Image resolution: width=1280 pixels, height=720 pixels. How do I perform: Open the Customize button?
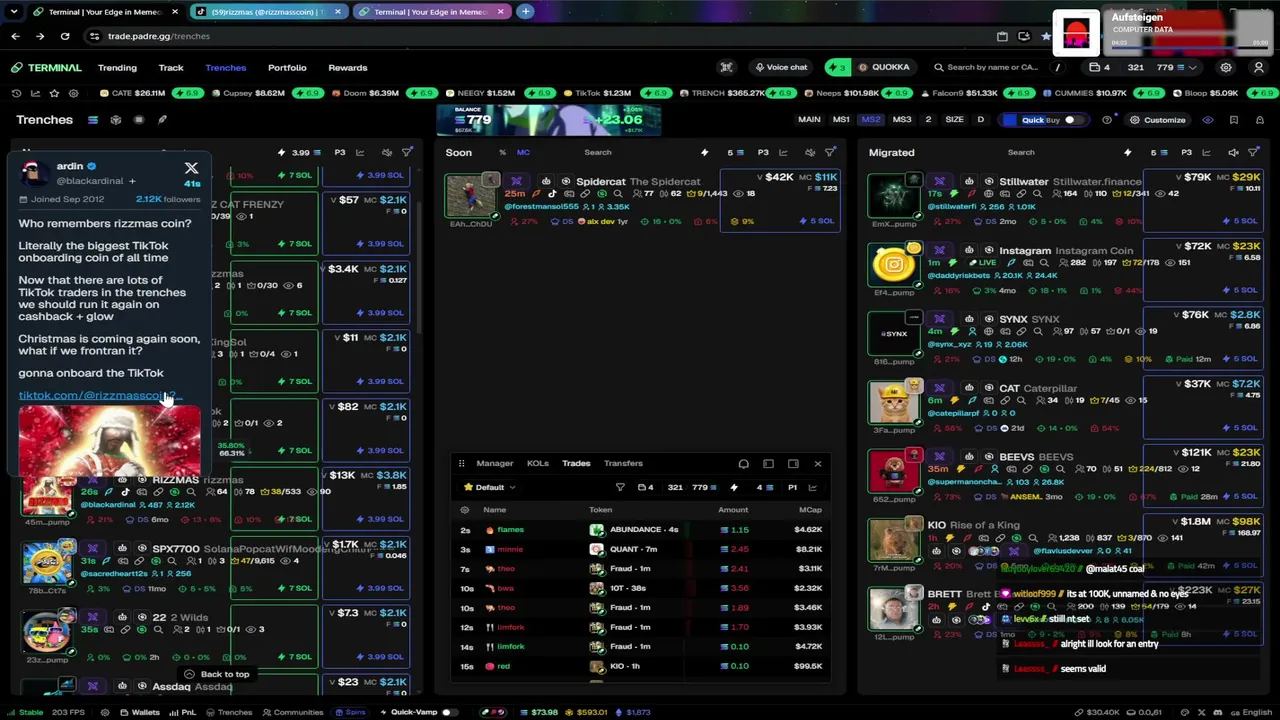[x=1157, y=120]
